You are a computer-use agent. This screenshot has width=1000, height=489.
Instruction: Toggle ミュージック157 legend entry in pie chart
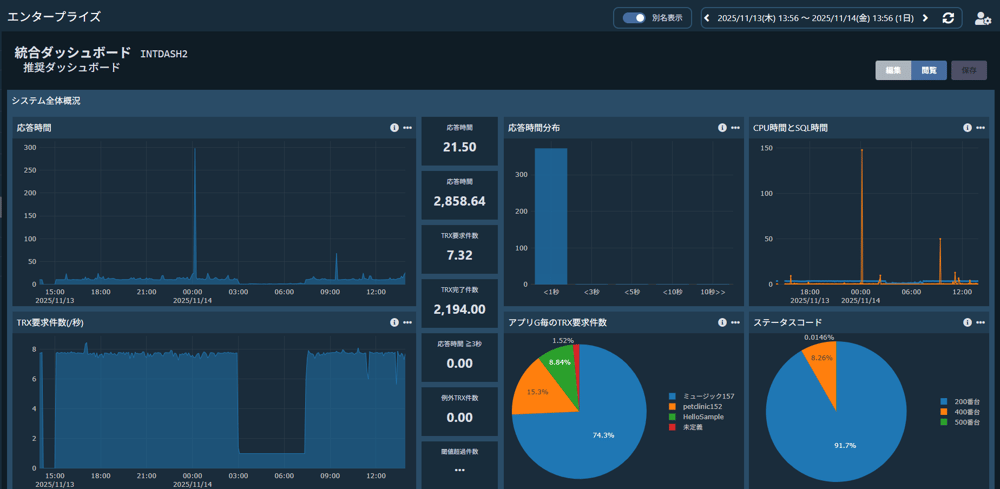click(x=709, y=397)
